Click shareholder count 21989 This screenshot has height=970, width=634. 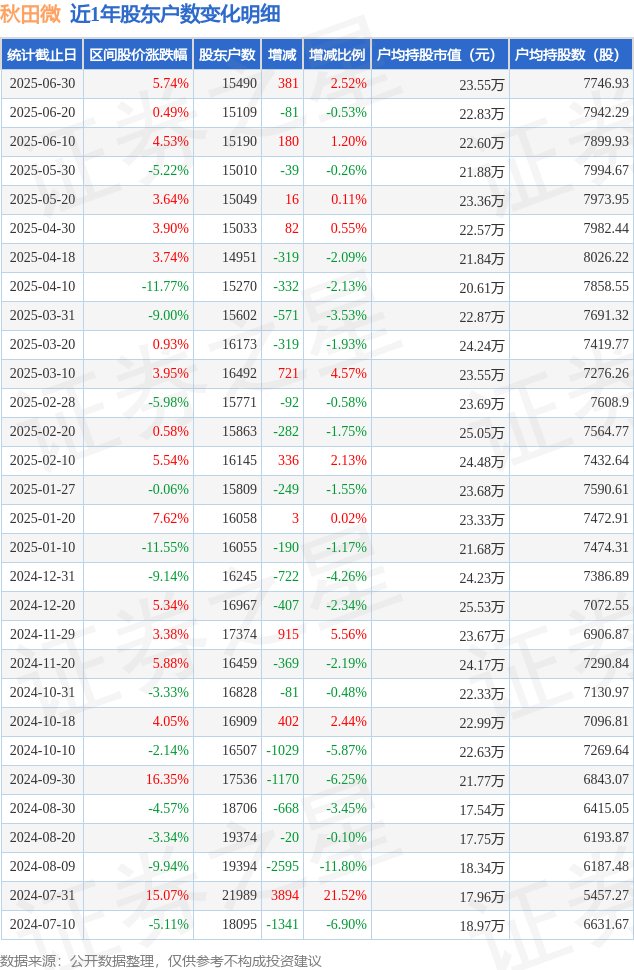239,895
